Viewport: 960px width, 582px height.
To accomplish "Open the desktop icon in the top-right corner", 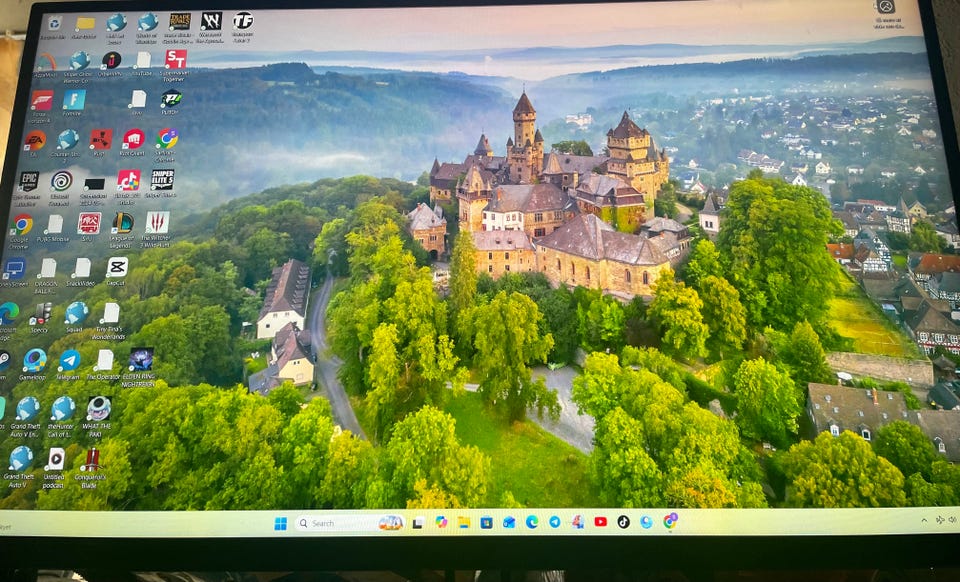I will (x=886, y=7).
